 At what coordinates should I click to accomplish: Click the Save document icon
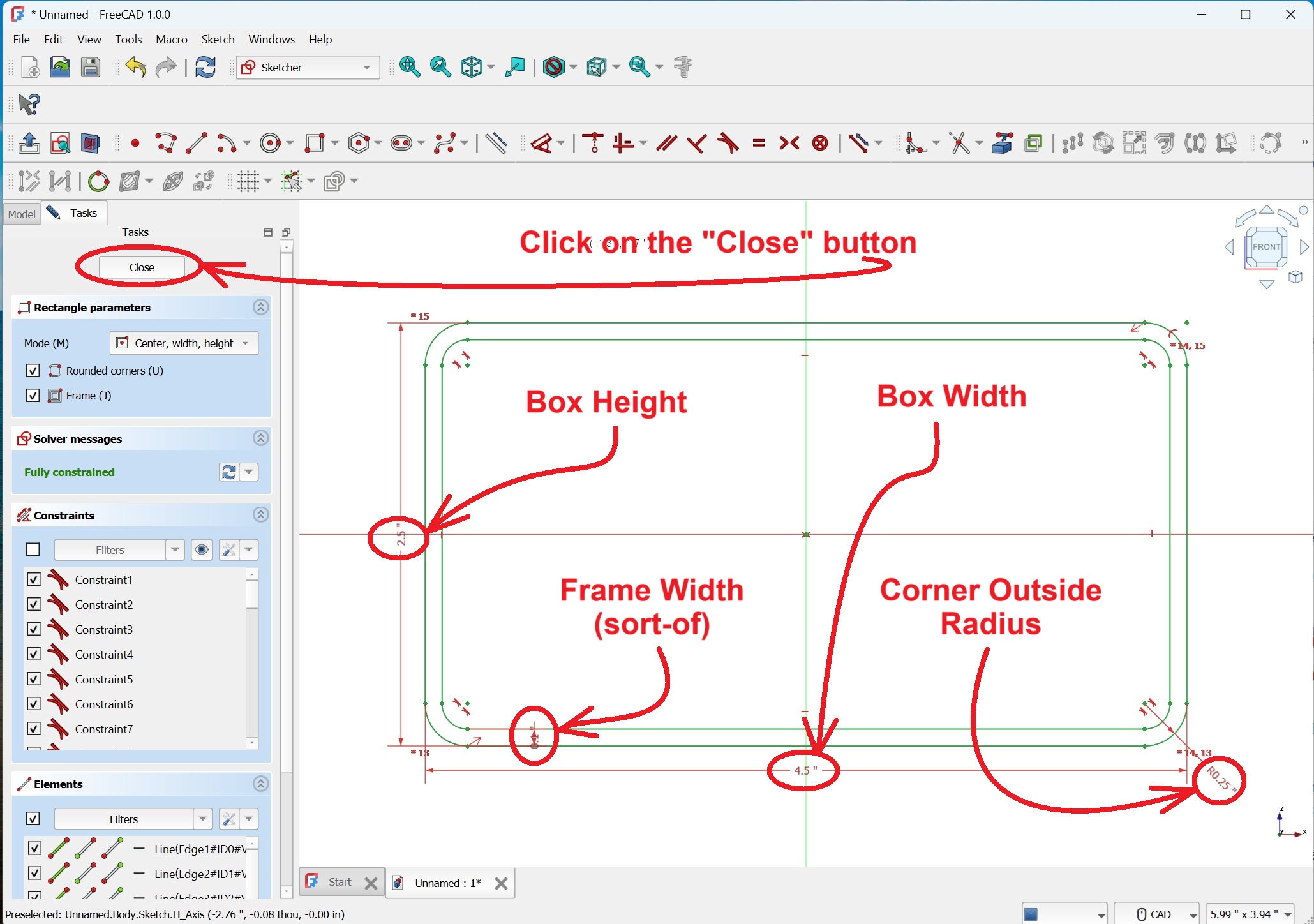click(91, 67)
